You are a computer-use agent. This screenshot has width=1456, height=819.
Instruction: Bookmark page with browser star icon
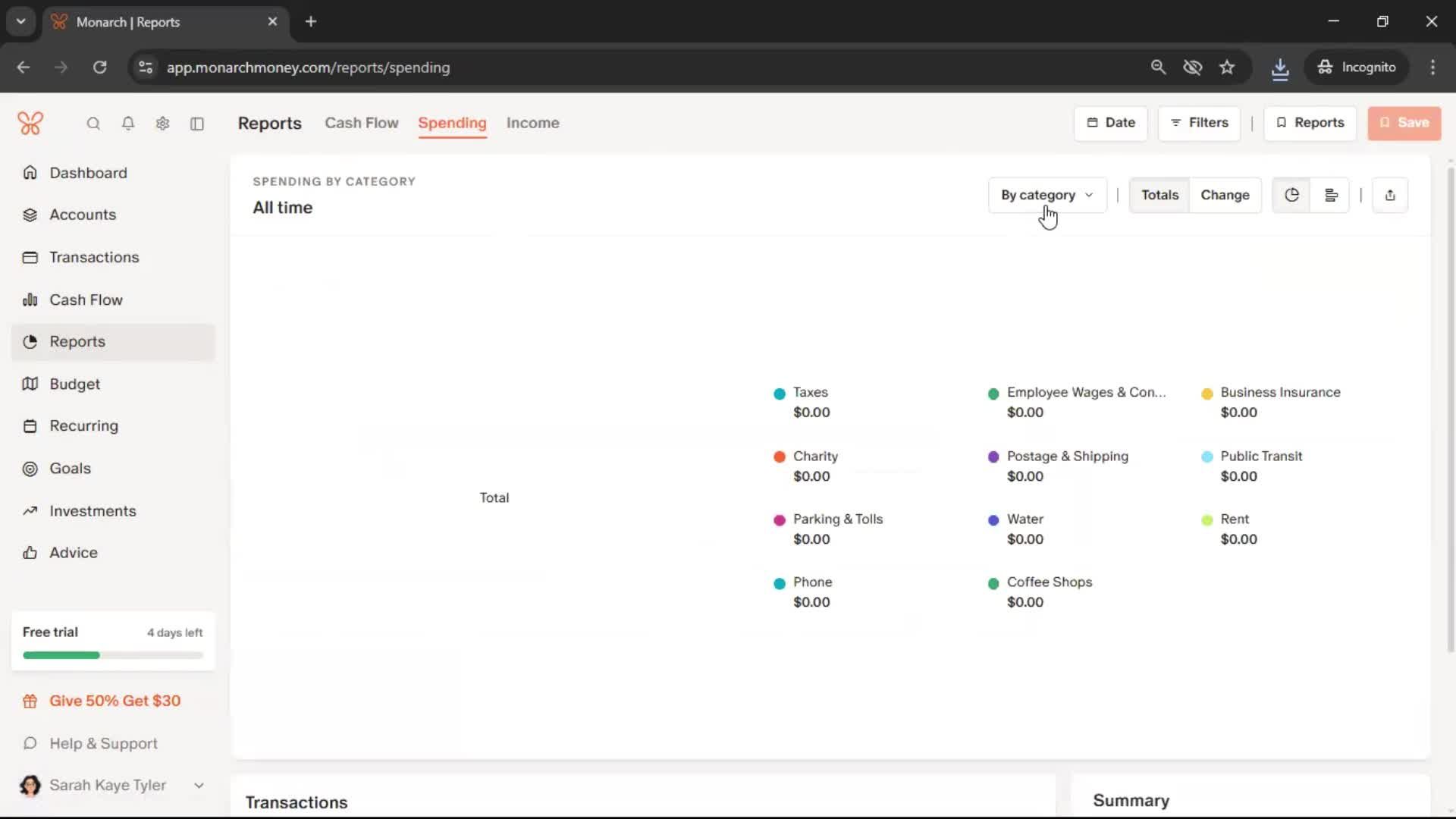[1227, 67]
